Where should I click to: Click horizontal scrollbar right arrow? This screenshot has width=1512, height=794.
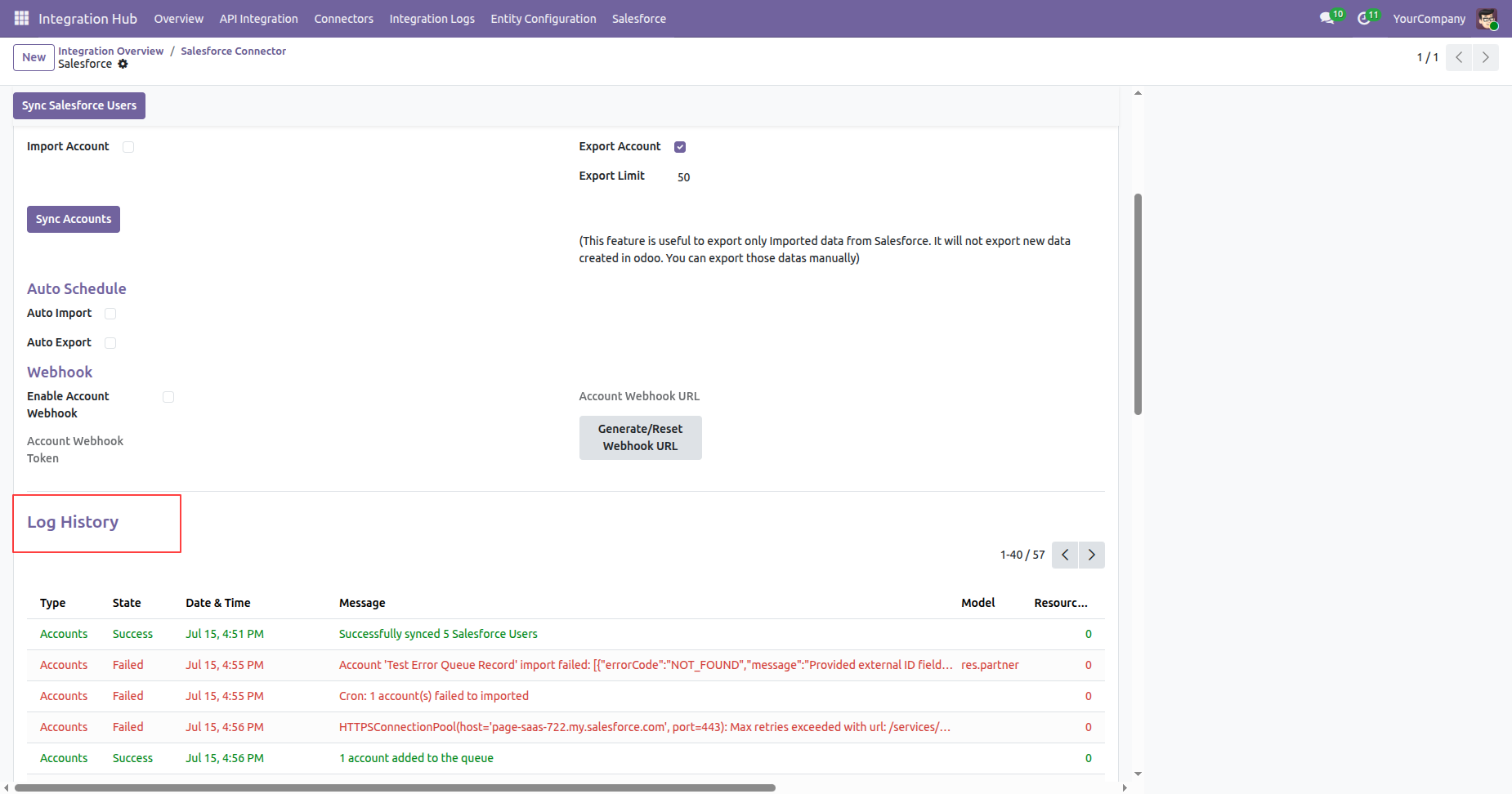(x=1125, y=788)
